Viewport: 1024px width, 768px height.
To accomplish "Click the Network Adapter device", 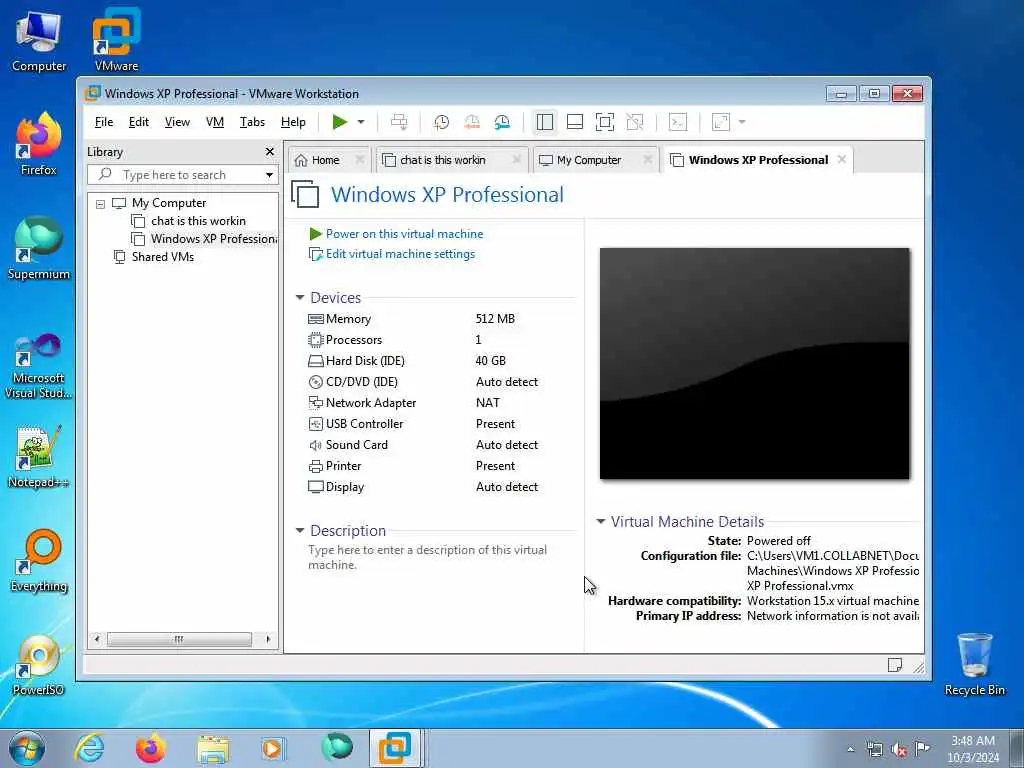I will (362, 403).
